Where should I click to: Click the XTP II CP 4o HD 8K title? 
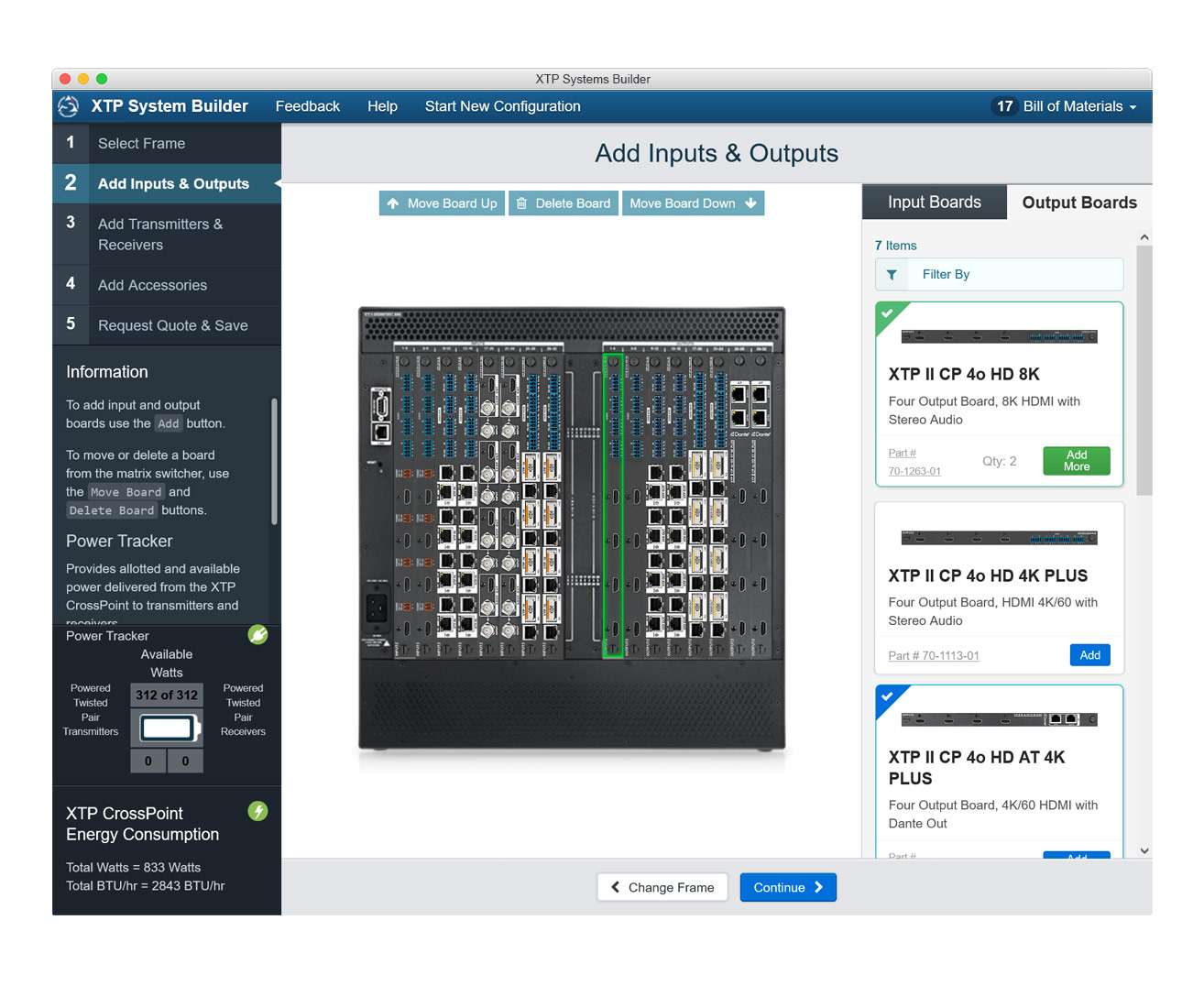pos(964,374)
